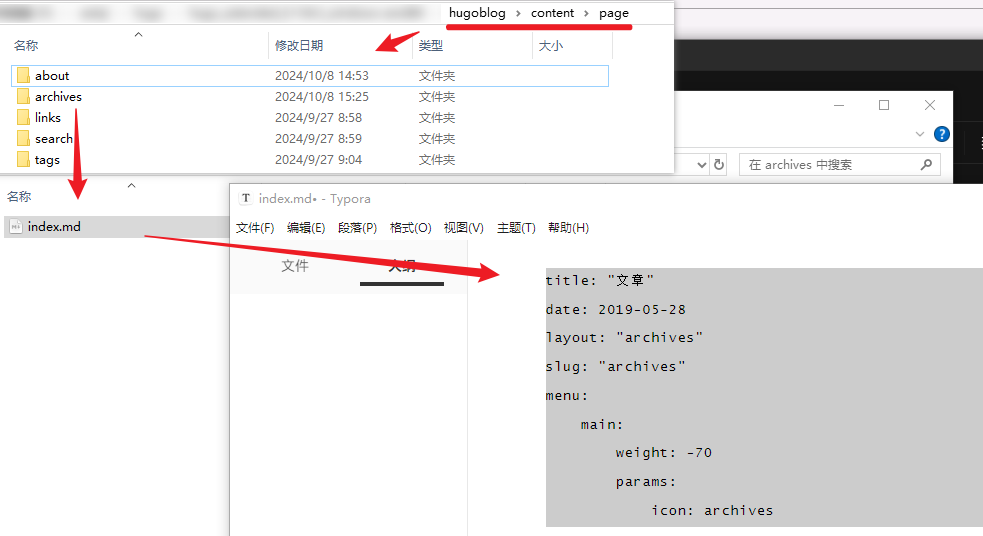This screenshot has height=536, width=983.
Task: Click the index.md file icon
Action: pyautogui.click(x=16, y=227)
